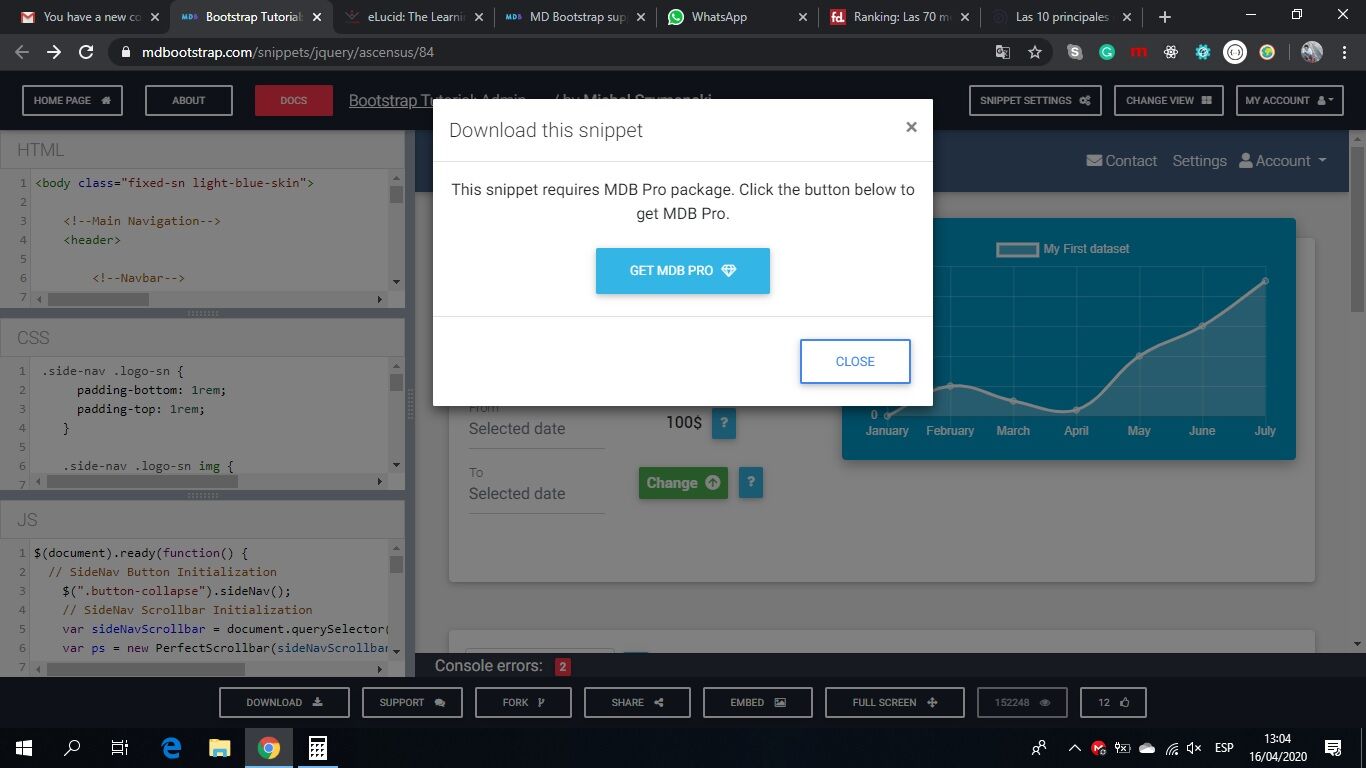Switch to the Las 10 principales tab
Image resolution: width=1366 pixels, height=768 pixels.
pyautogui.click(x=1059, y=17)
